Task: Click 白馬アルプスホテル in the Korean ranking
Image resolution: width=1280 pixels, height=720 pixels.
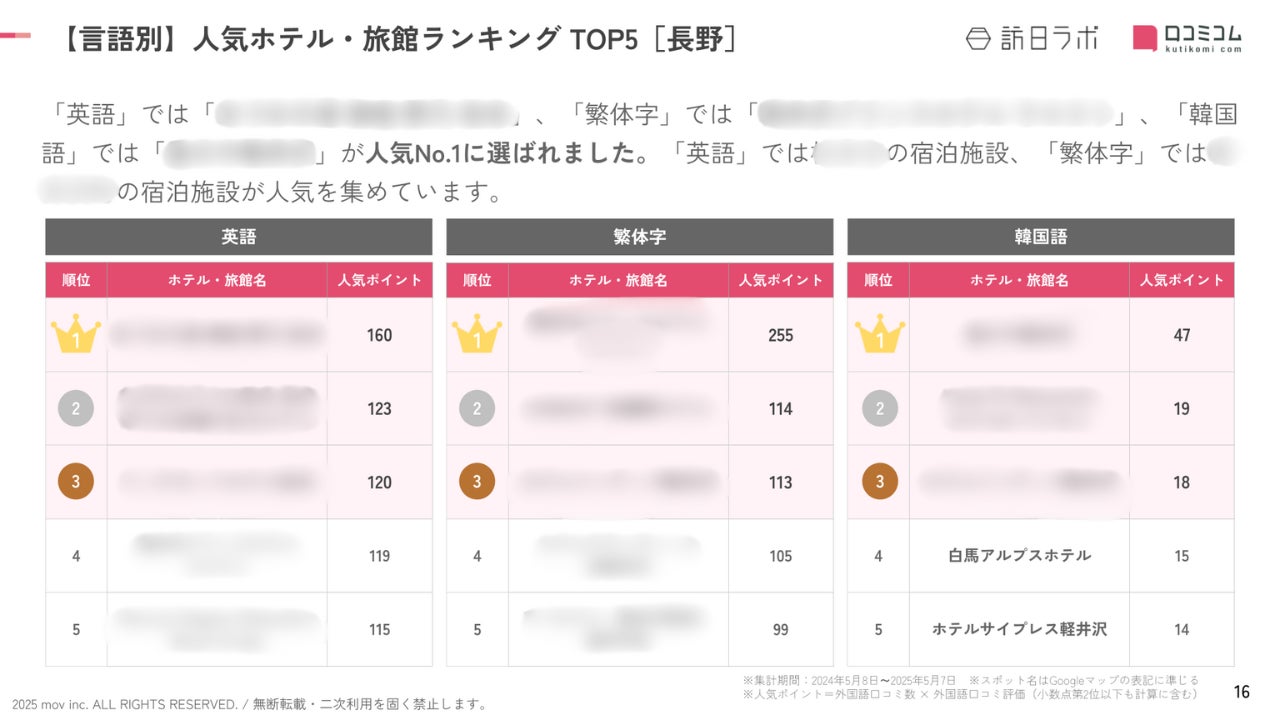Action: coord(1019,555)
